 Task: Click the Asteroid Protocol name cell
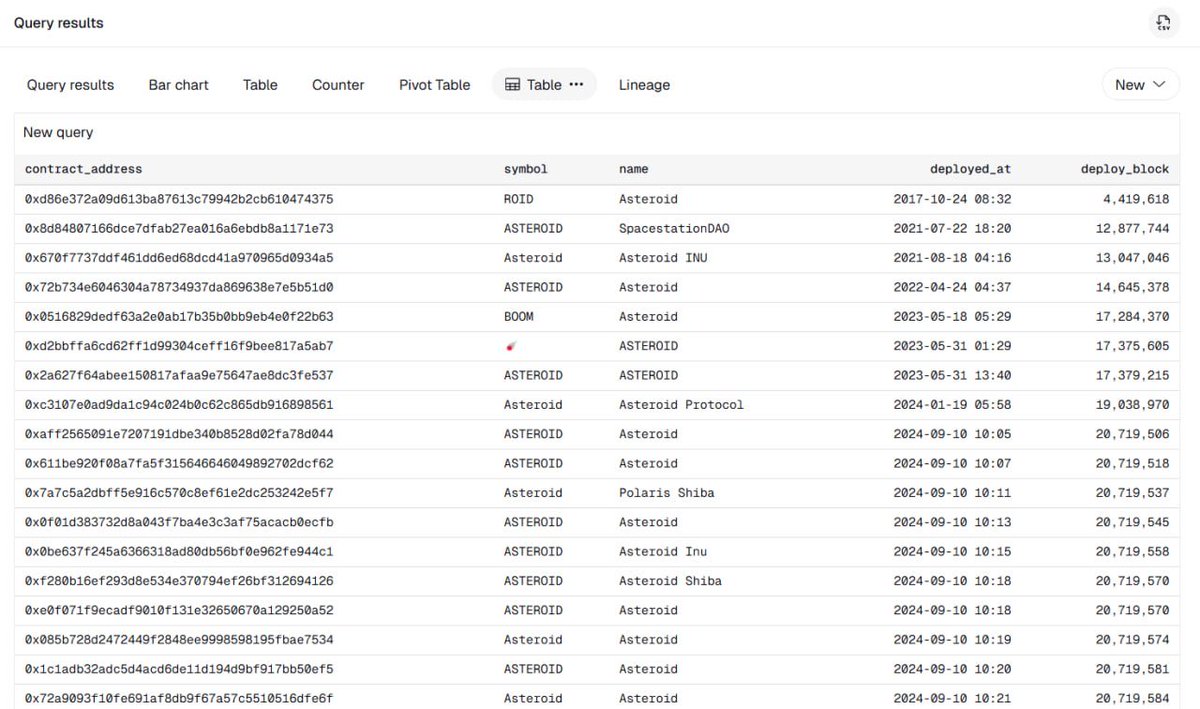coord(681,405)
